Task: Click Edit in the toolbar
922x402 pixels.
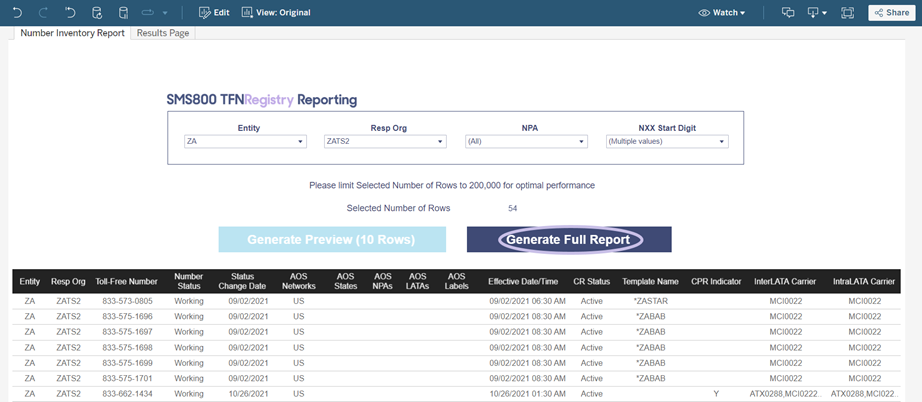Action: [x=214, y=12]
